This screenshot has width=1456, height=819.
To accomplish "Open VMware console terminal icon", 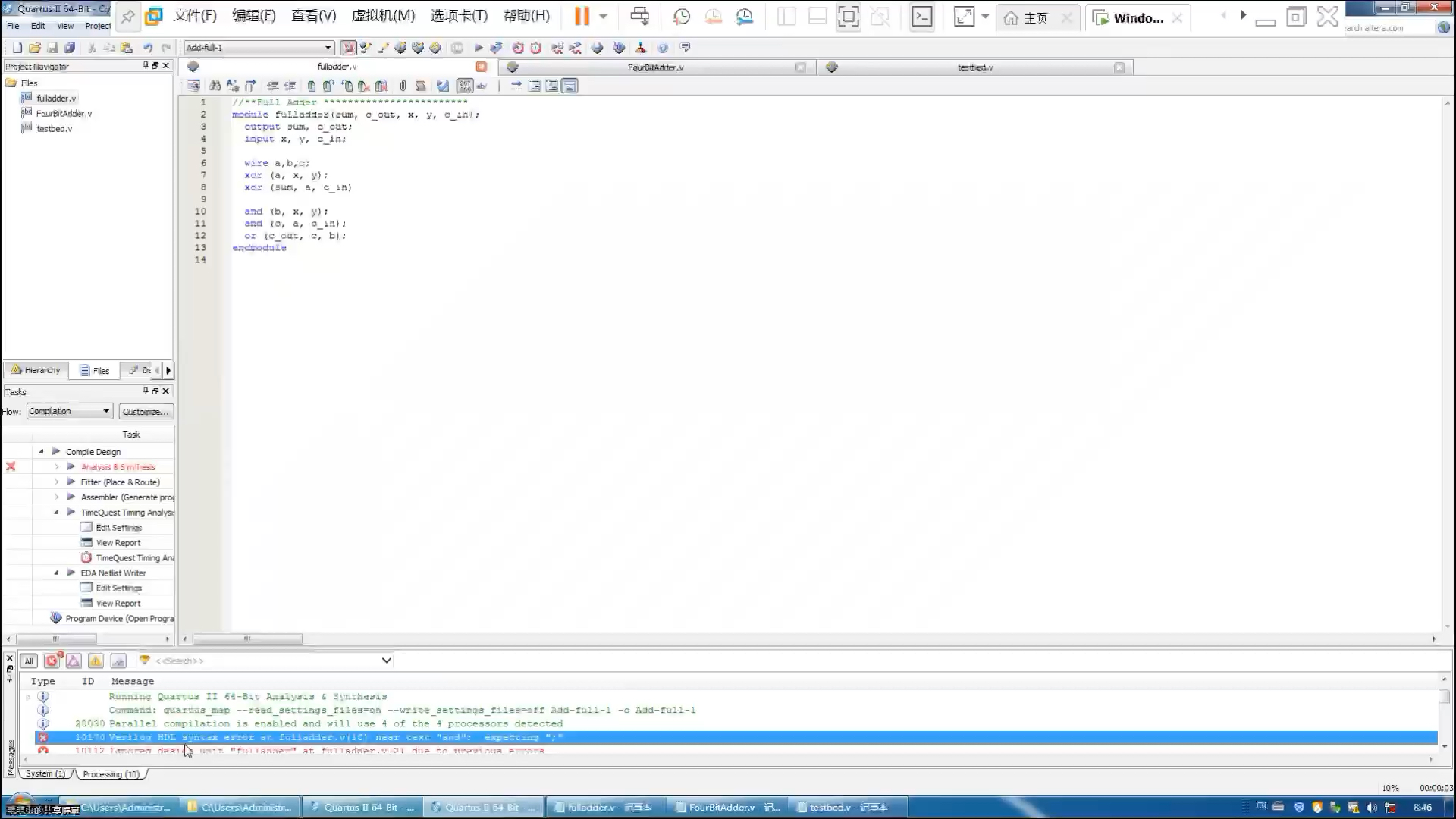I will [921, 17].
